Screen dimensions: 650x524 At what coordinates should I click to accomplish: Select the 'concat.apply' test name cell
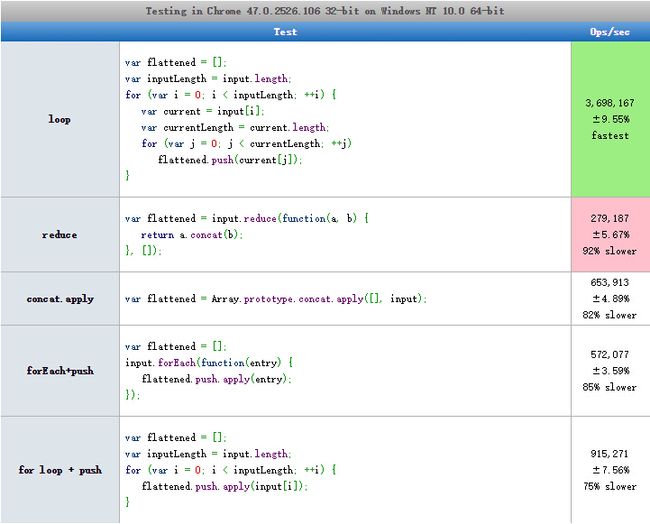click(60, 299)
